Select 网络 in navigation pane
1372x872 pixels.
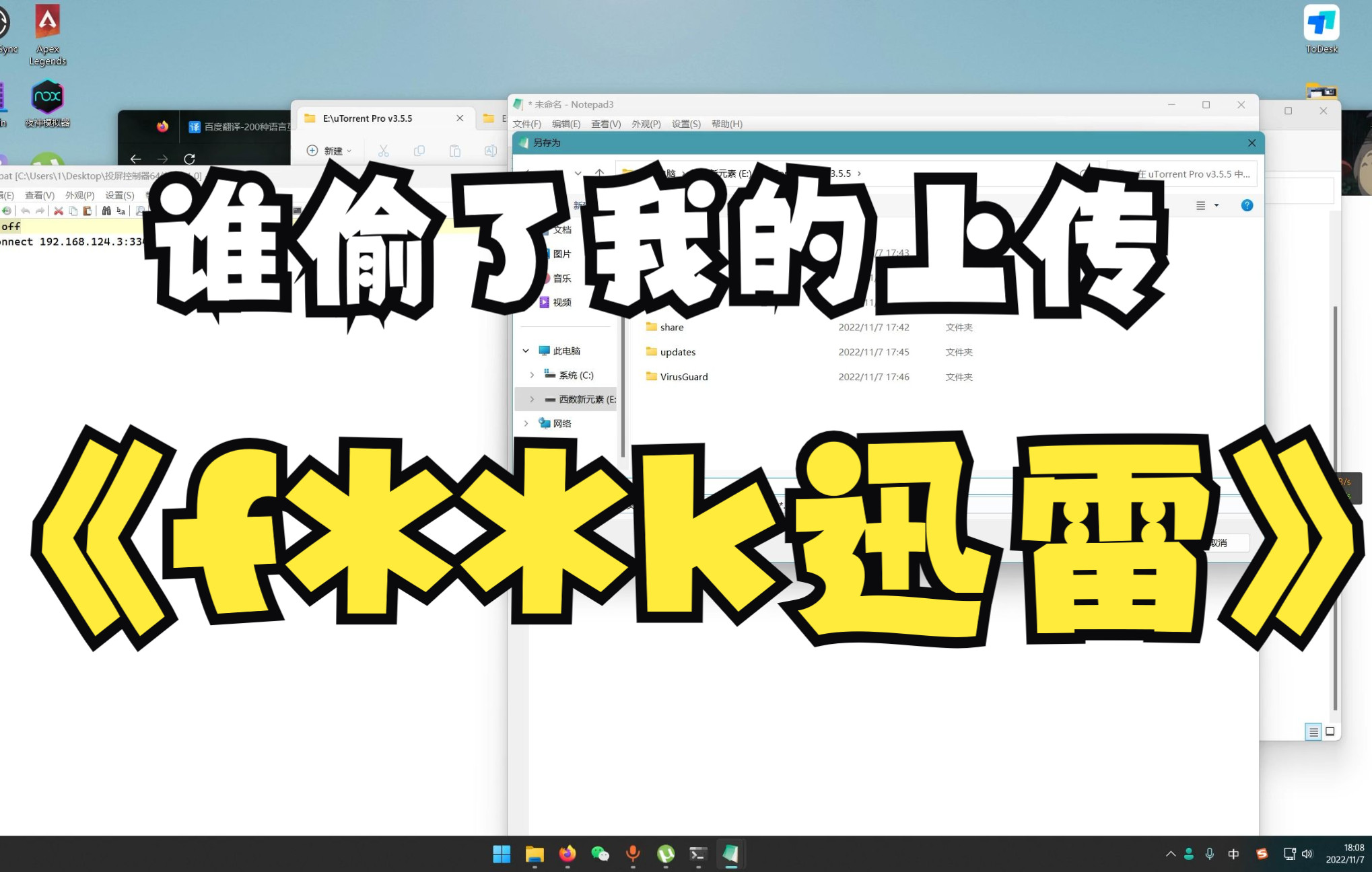click(555, 423)
